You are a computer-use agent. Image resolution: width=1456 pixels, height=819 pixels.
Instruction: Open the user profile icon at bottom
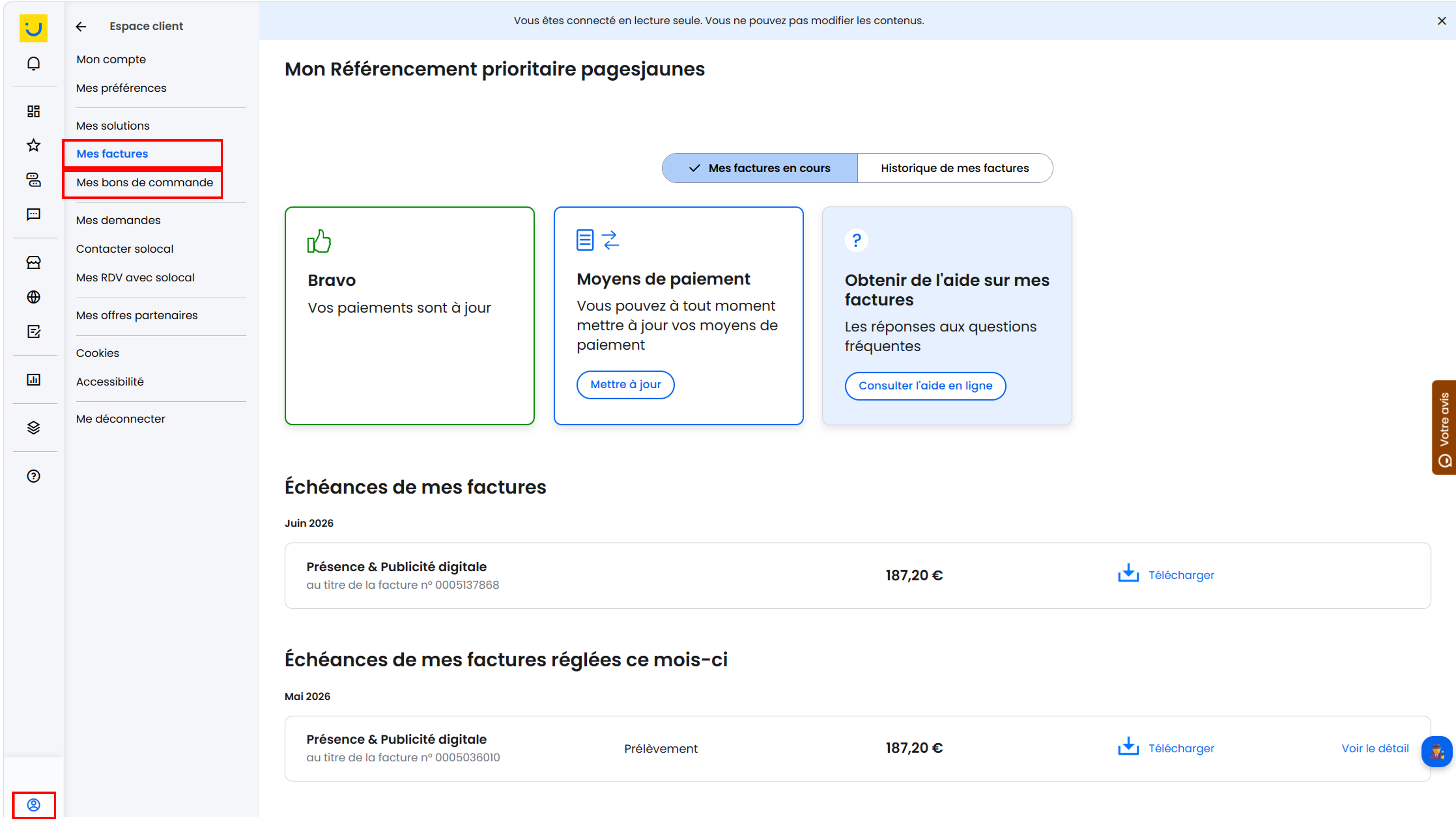[33, 805]
